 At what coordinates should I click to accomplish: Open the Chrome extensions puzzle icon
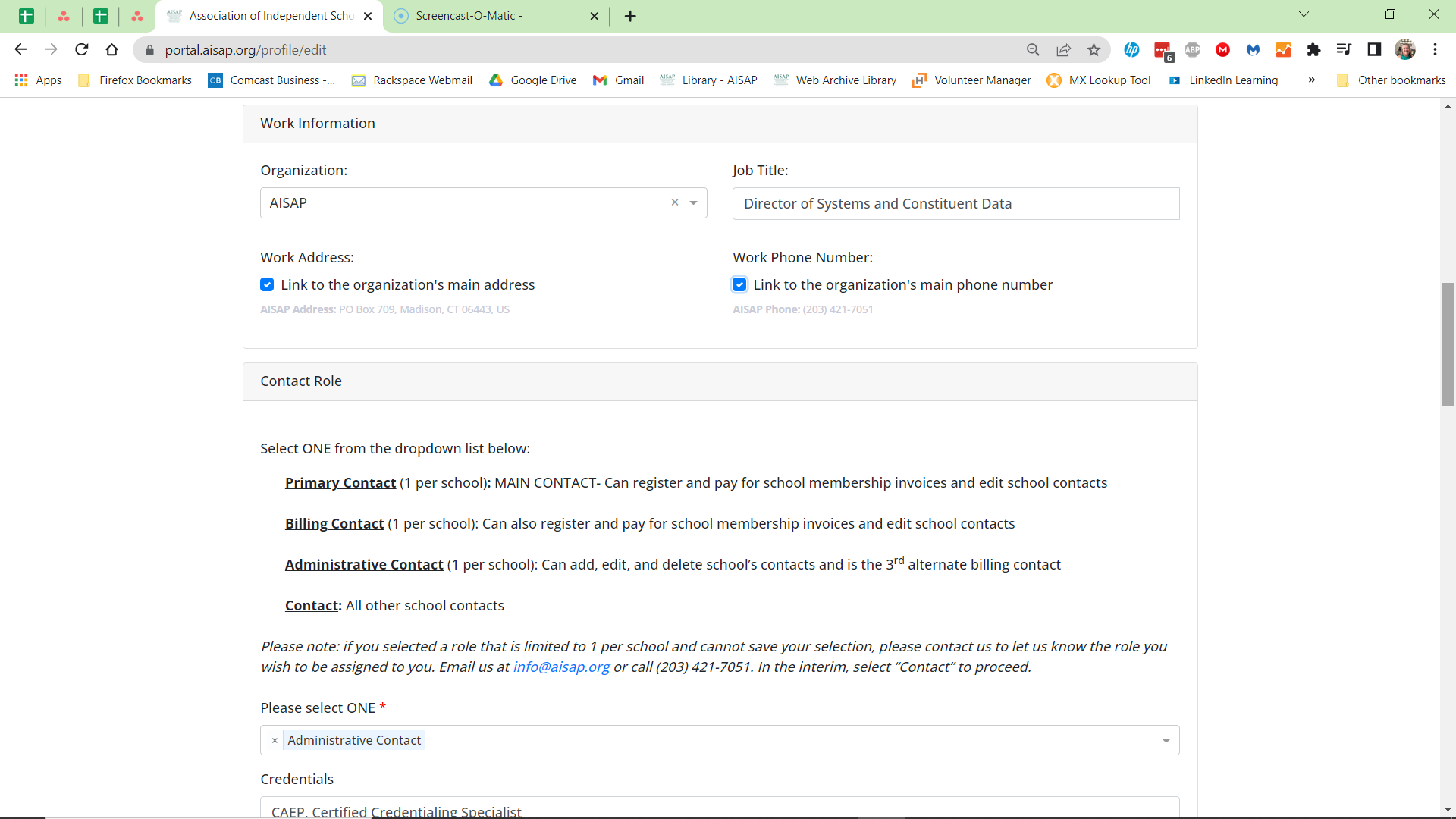click(x=1313, y=50)
